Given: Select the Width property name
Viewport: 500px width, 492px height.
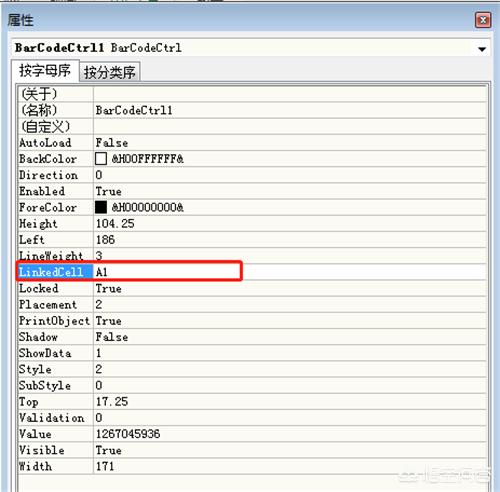Looking at the screenshot, I should (35, 466).
